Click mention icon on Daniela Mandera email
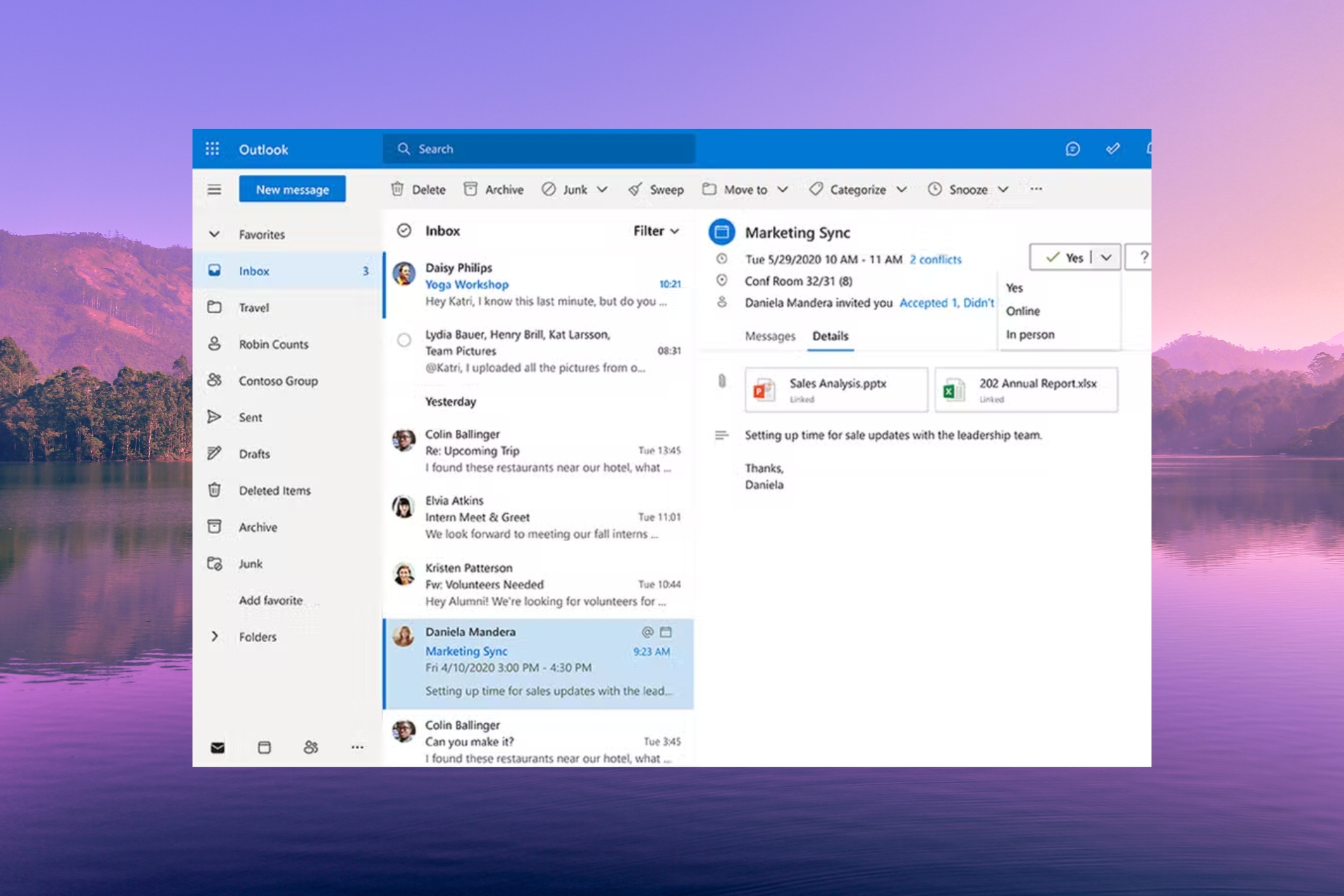The image size is (1344, 896). [x=647, y=632]
